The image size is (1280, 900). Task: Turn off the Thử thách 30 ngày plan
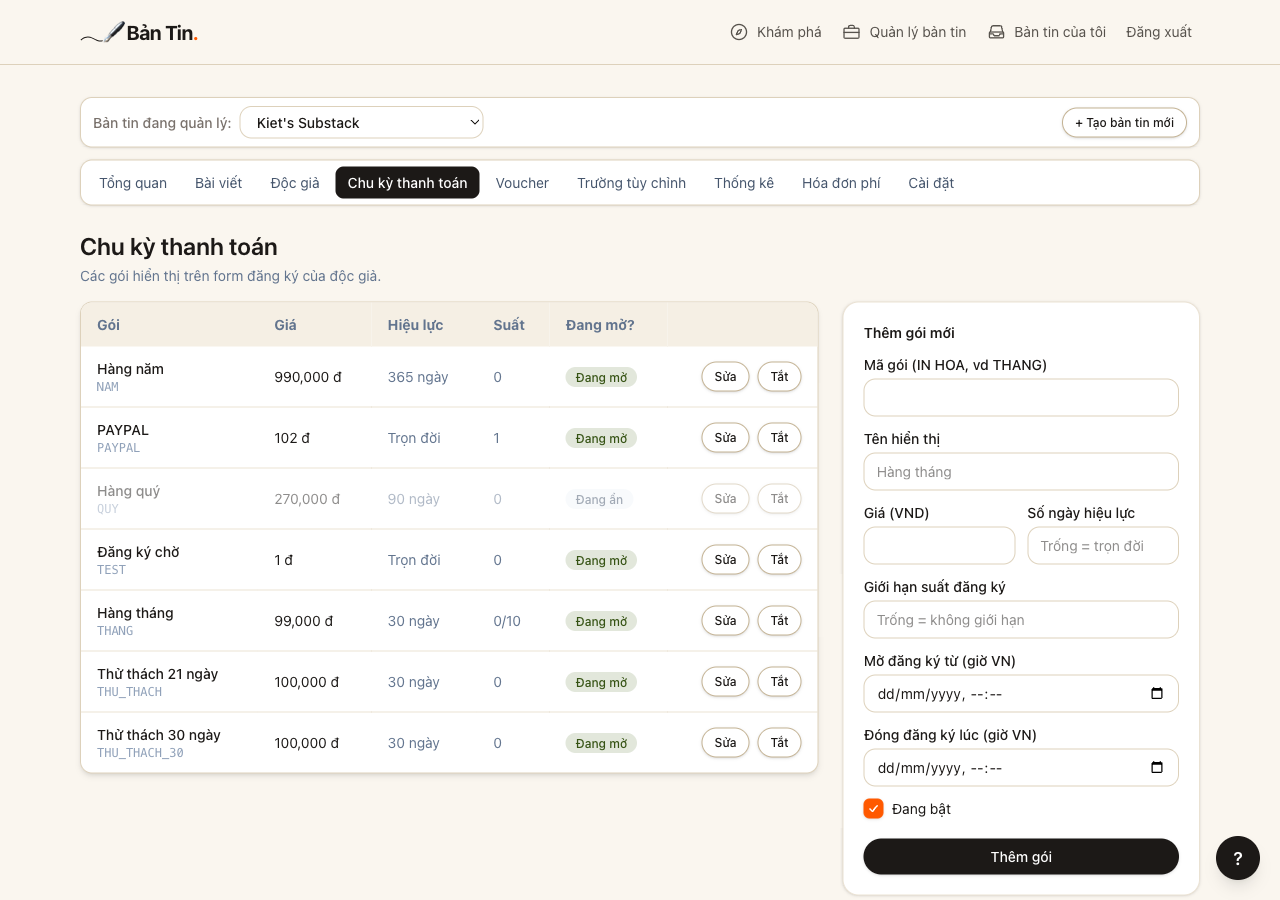click(779, 743)
